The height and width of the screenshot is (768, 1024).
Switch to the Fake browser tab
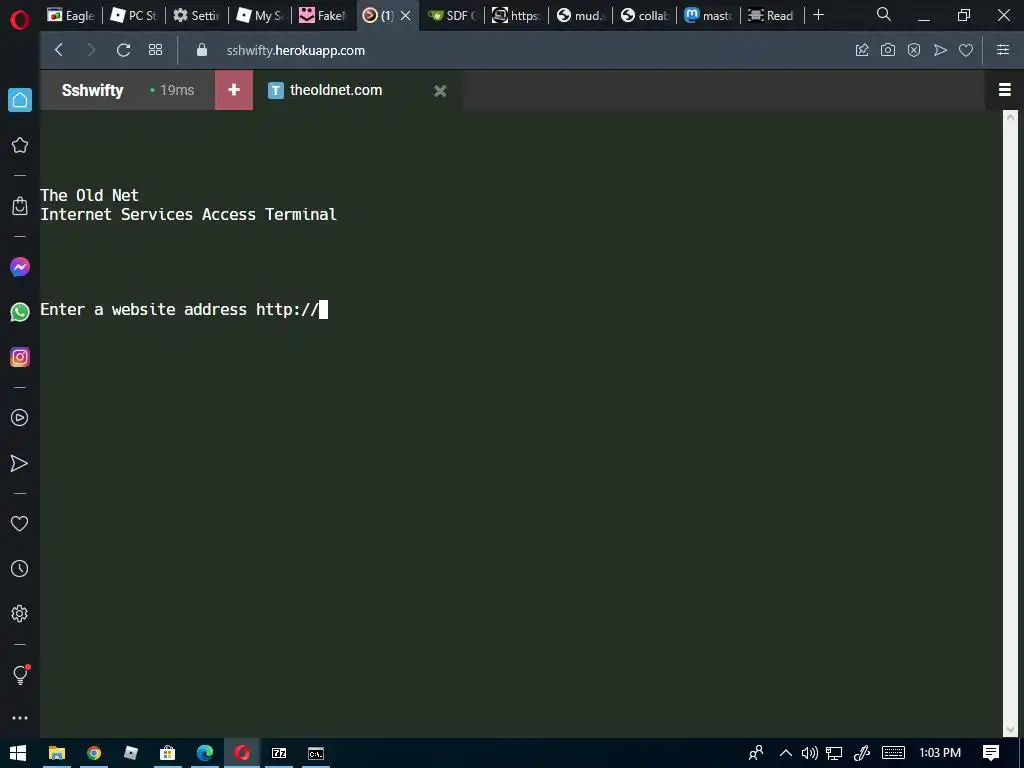tap(322, 15)
